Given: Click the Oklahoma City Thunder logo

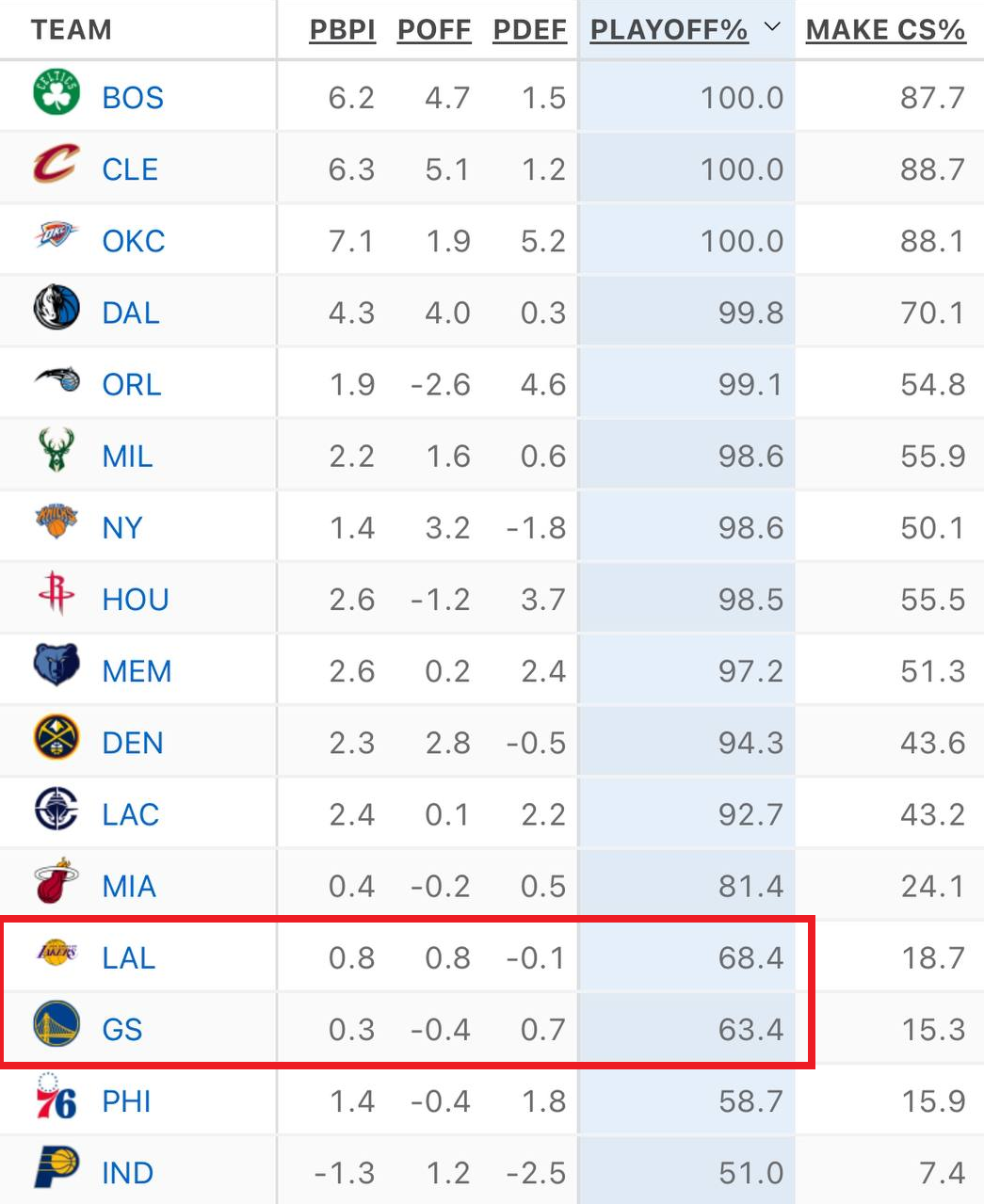Looking at the screenshot, I should click(x=56, y=235).
